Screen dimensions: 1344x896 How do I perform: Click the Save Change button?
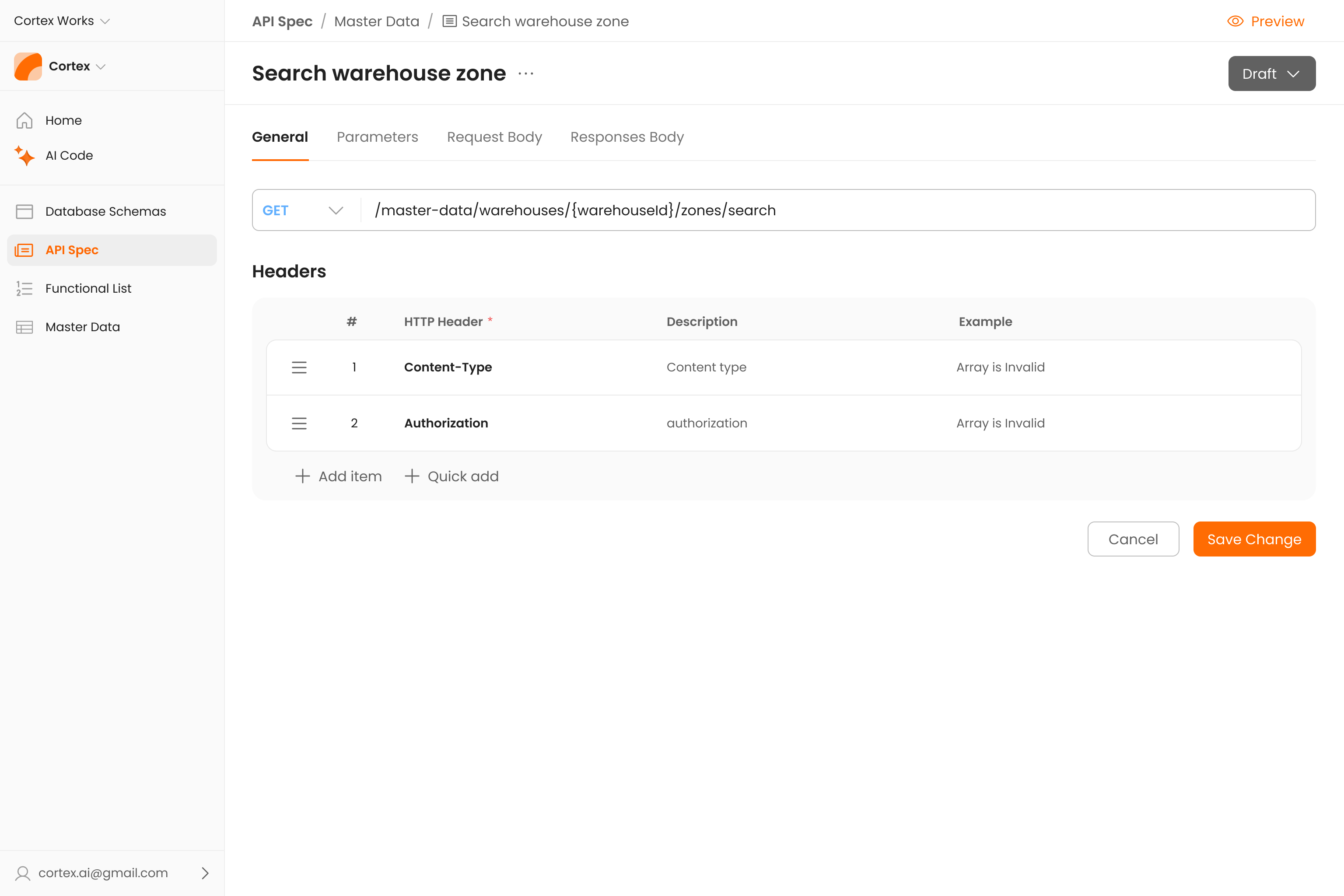click(1254, 539)
